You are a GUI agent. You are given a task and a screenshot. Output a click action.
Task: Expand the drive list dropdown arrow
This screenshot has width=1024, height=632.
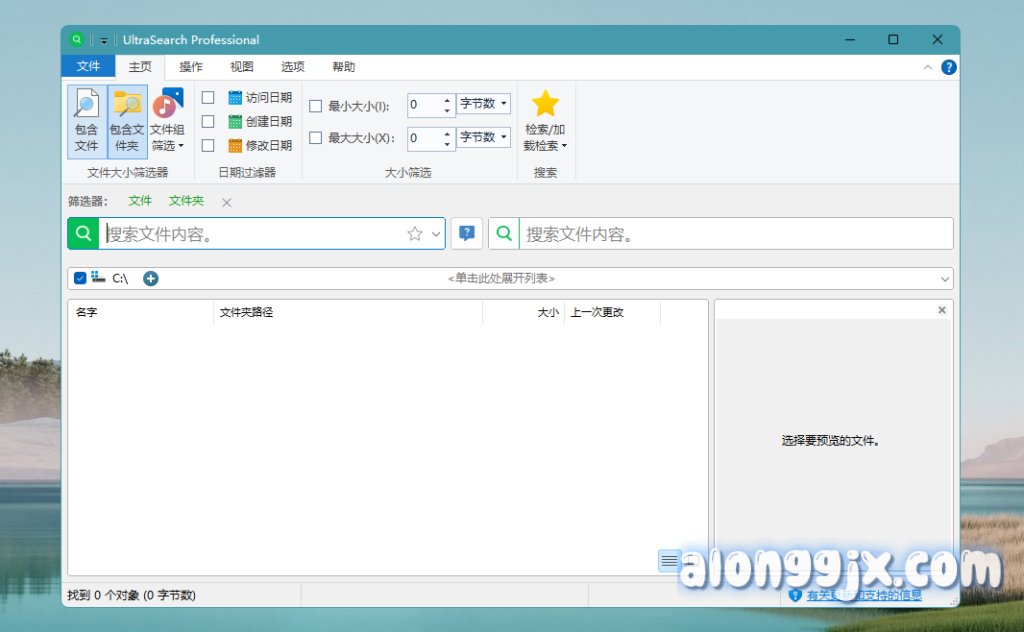click(945, 279)
